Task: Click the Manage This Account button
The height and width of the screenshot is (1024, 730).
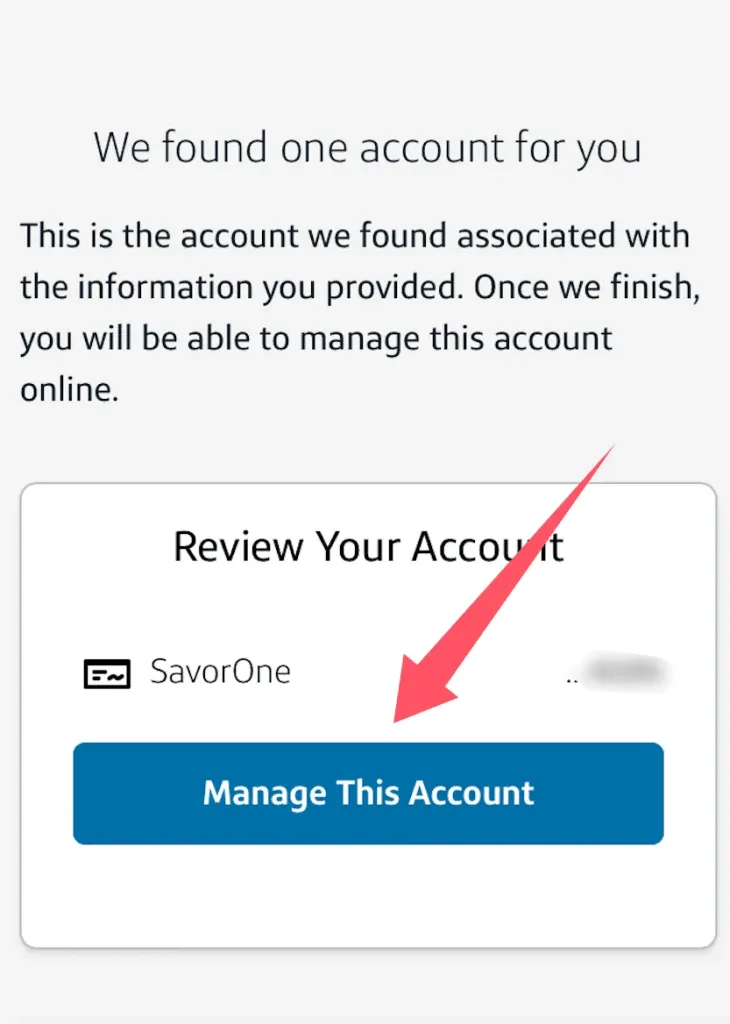Action: 368,793
